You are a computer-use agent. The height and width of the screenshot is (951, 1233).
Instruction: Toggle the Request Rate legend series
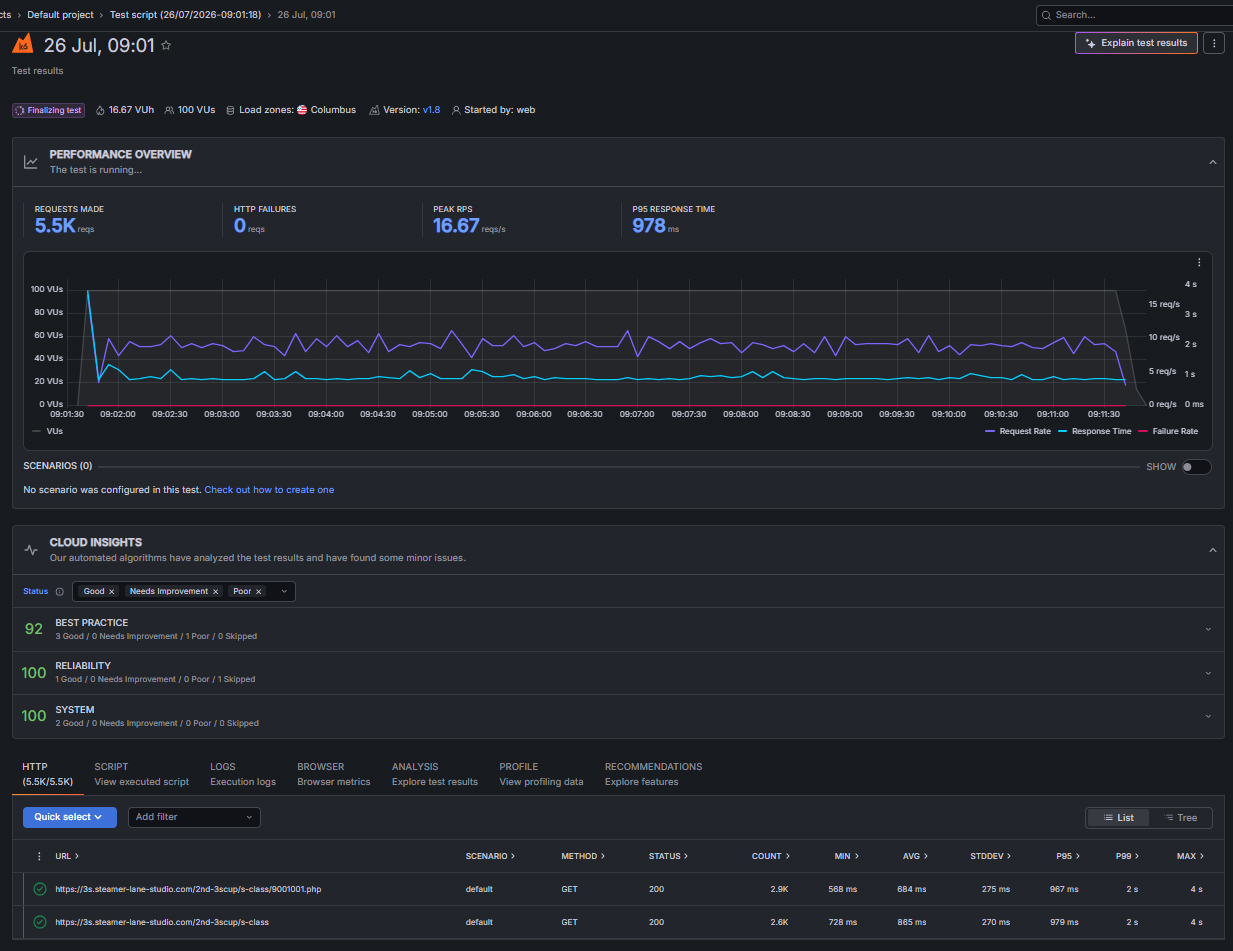(x=1018, y=431)
